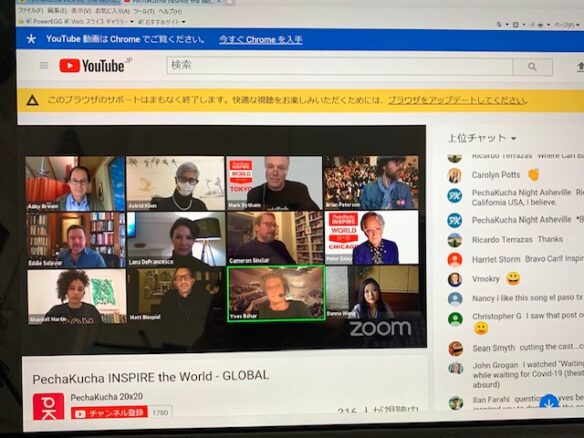Screen dimensions: 584x438
Task: Open the ツール(T) menu
Action: [x=144, y=11]
